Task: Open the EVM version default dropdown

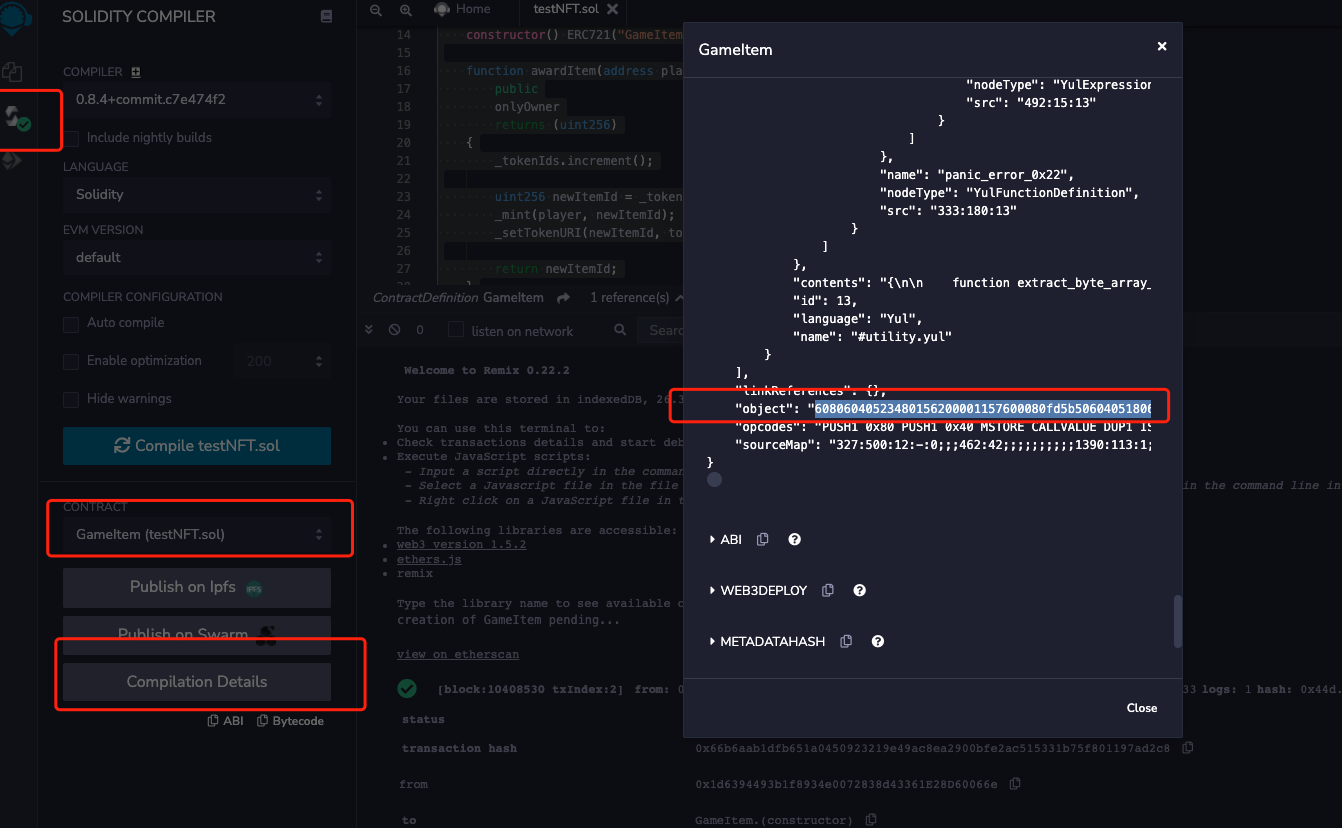Action: tap(197, 257)
